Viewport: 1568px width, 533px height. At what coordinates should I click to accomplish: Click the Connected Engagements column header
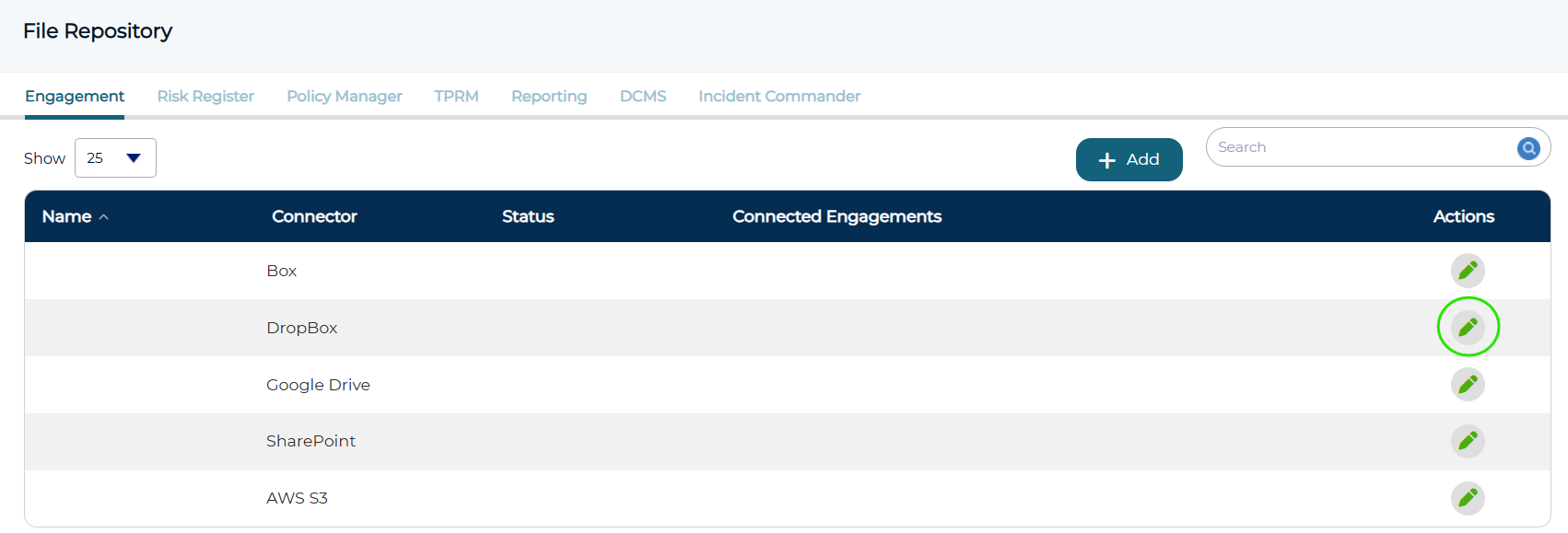pyautogui.click(x=837, y=216)
